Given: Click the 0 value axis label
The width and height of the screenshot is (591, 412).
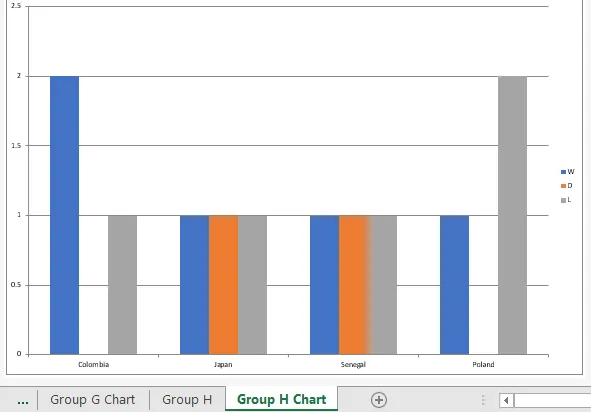Looking at the screenshot, I should click(19, 354).
